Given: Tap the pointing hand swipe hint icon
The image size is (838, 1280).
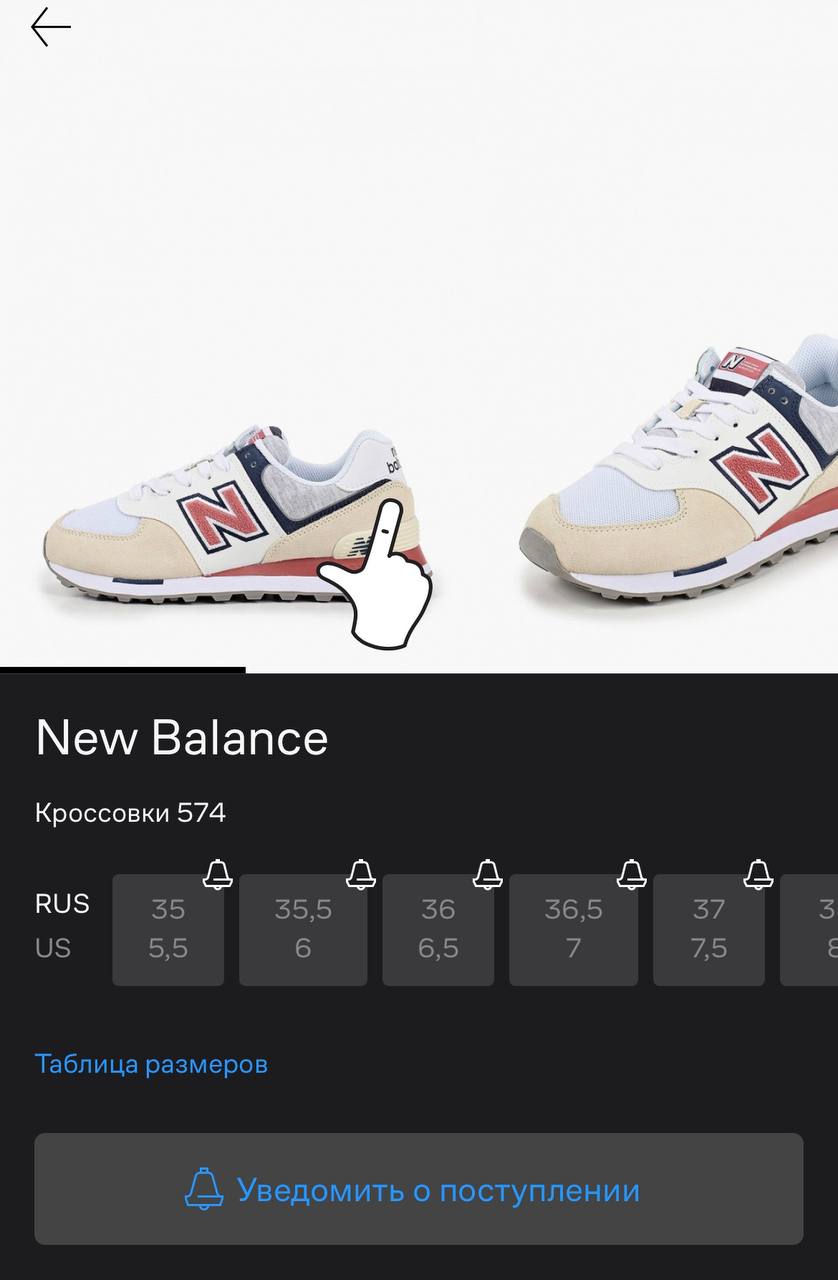Looking at the screenshot, I should click(378, 560).
